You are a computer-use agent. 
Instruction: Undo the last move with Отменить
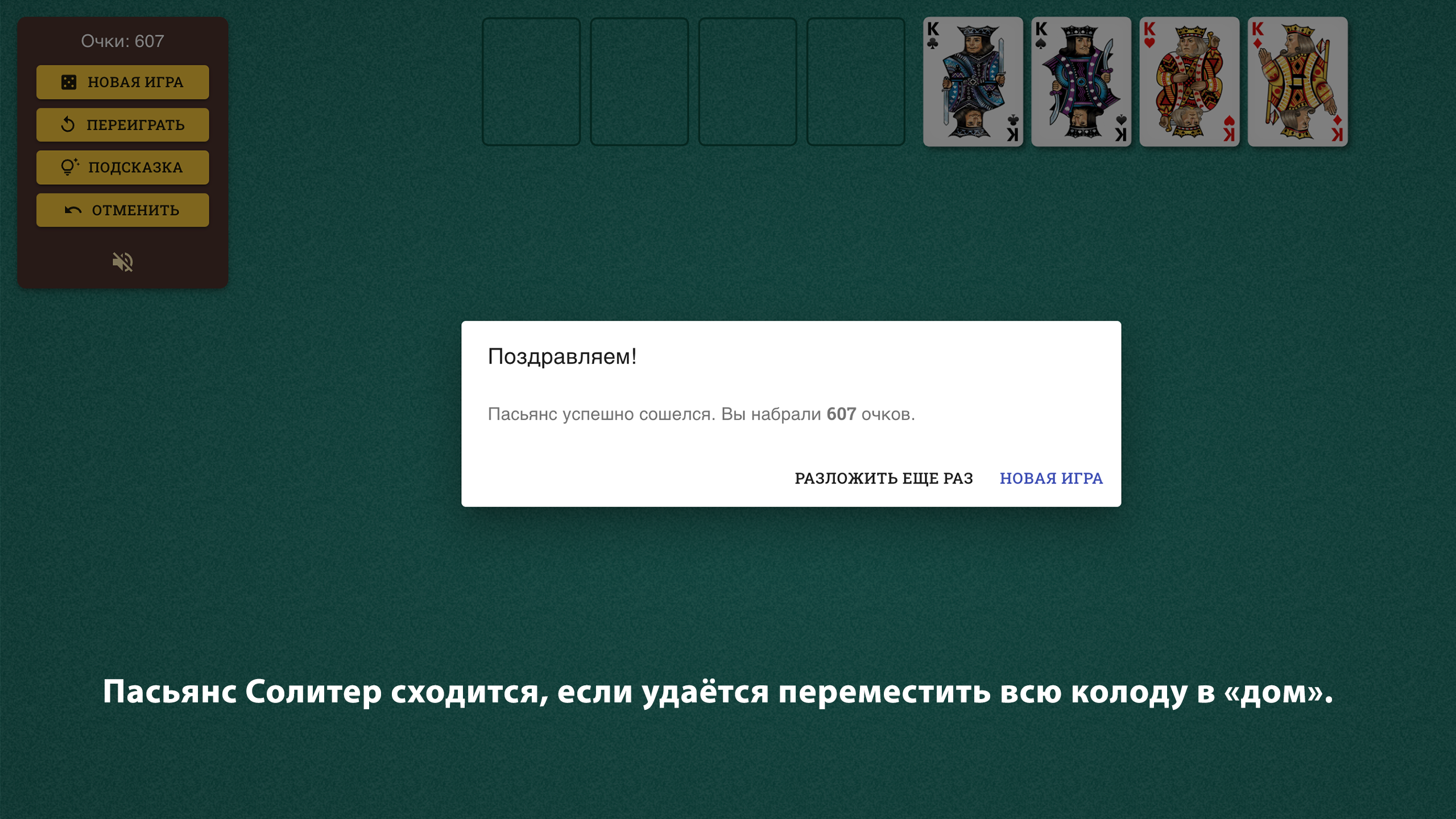tap(122, 210)
